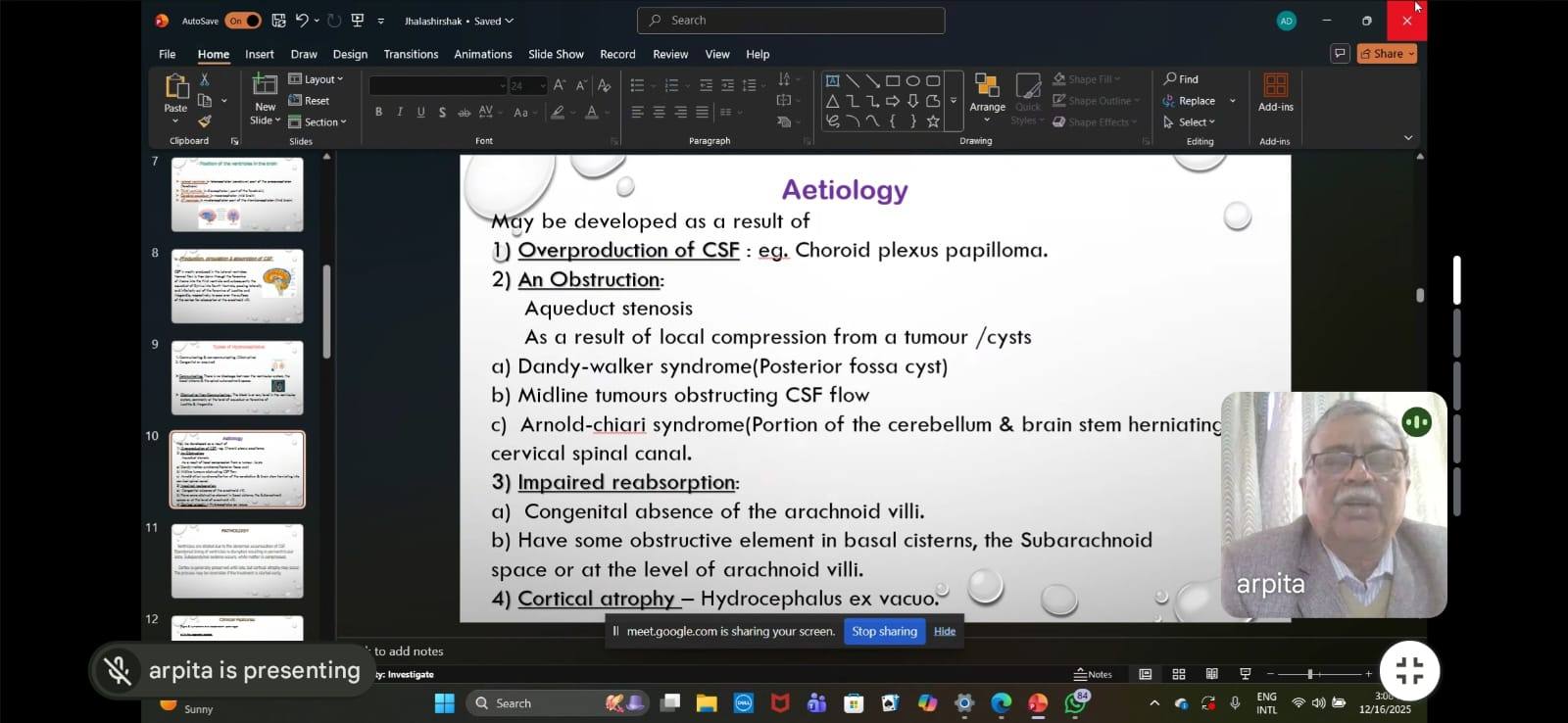Open the Transitions tab

coord(411,55)
